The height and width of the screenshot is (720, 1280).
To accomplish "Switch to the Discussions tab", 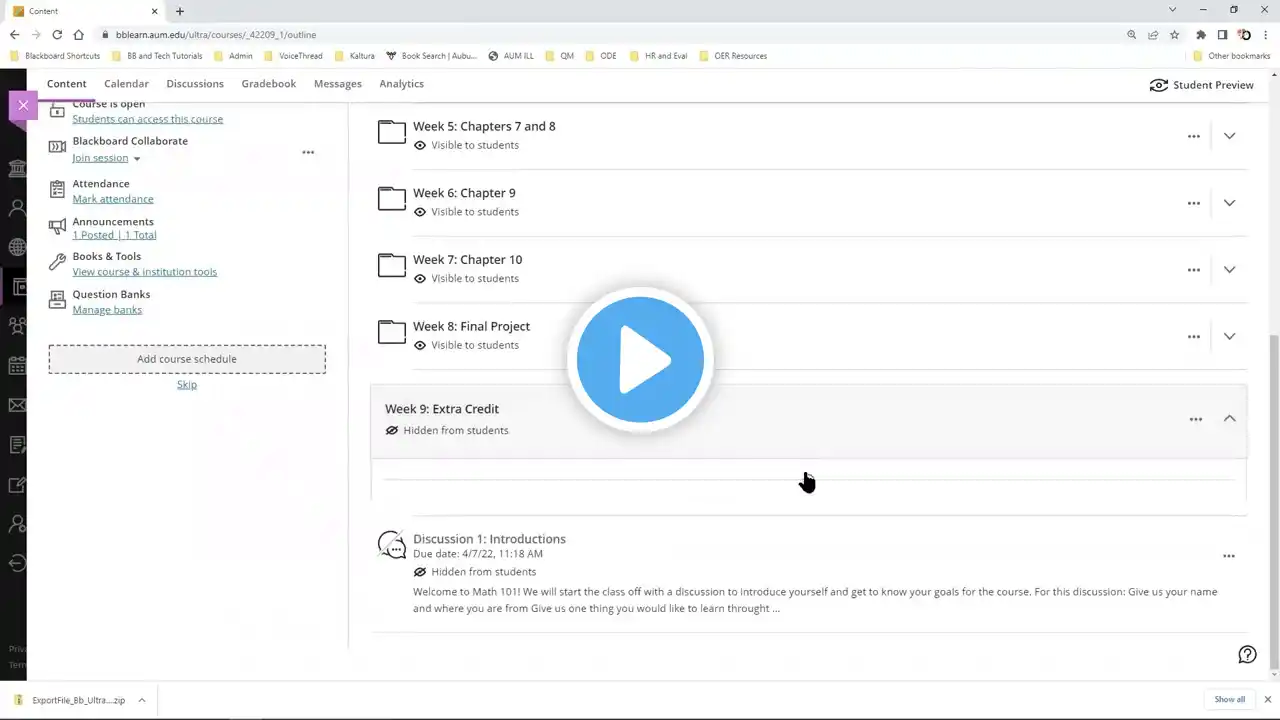I will coord(195,84).
